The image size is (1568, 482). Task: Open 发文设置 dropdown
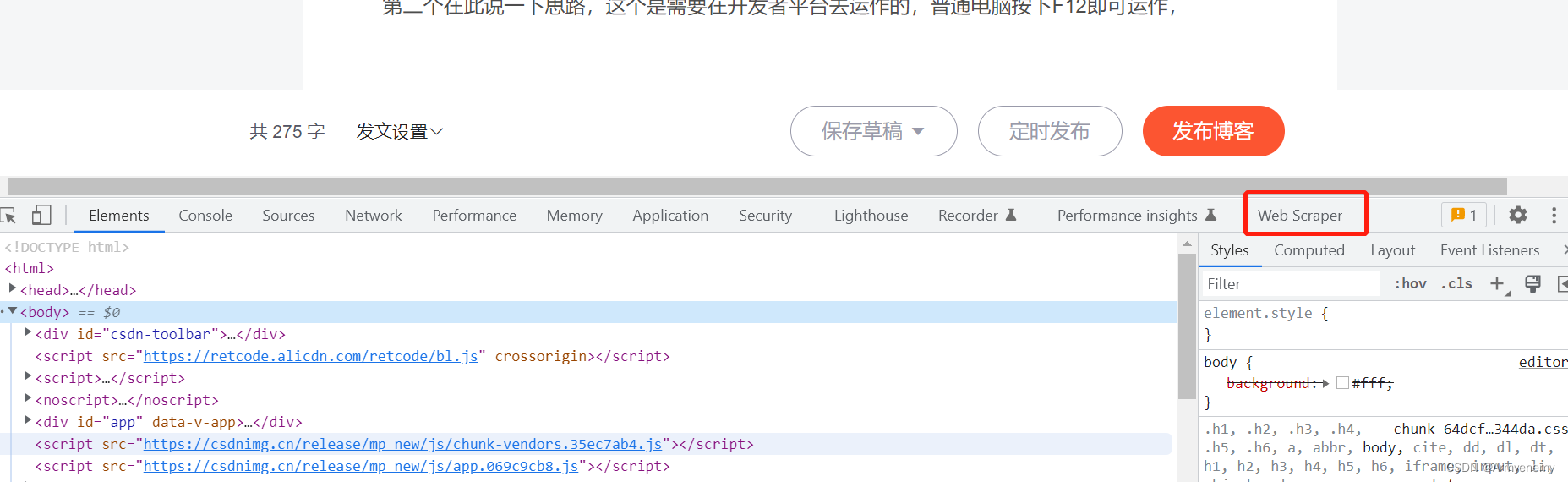pos(399,131)
